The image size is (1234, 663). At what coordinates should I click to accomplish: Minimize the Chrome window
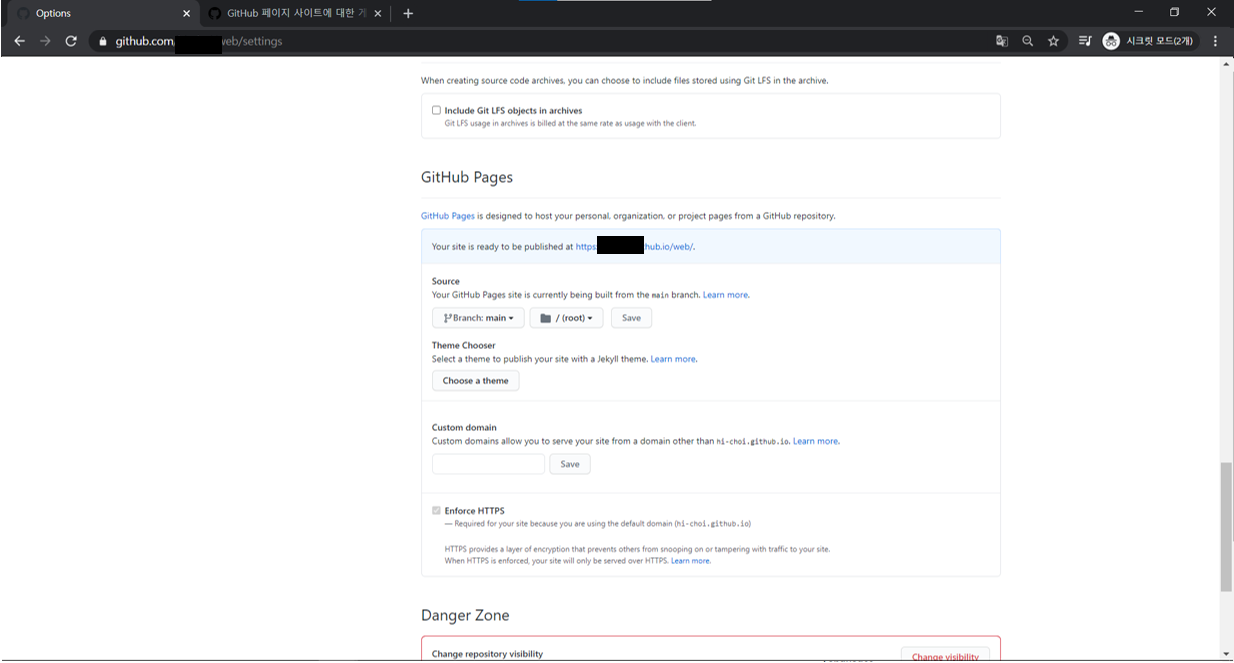(x=1138, y=12)
